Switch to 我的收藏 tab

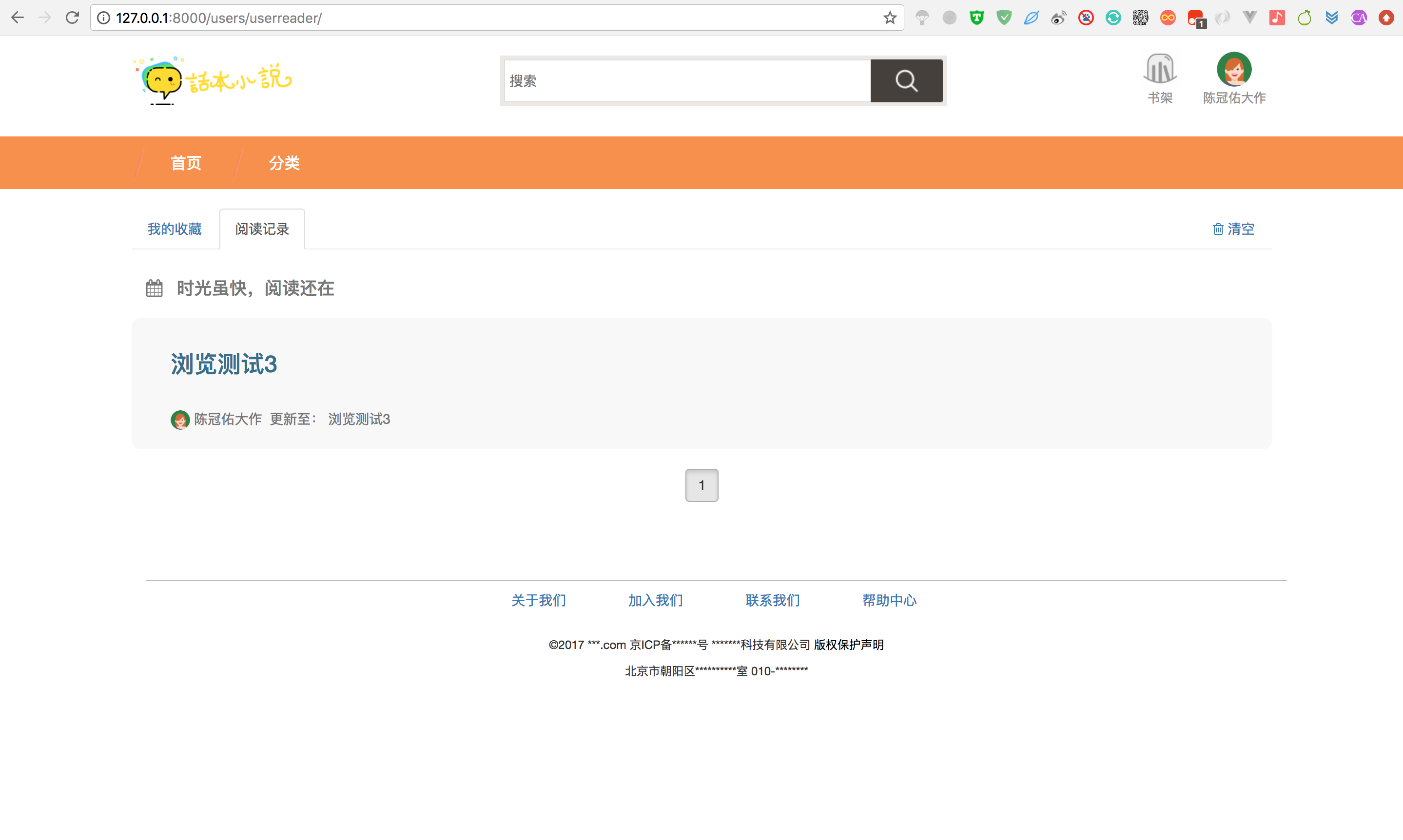click(175, 229)
